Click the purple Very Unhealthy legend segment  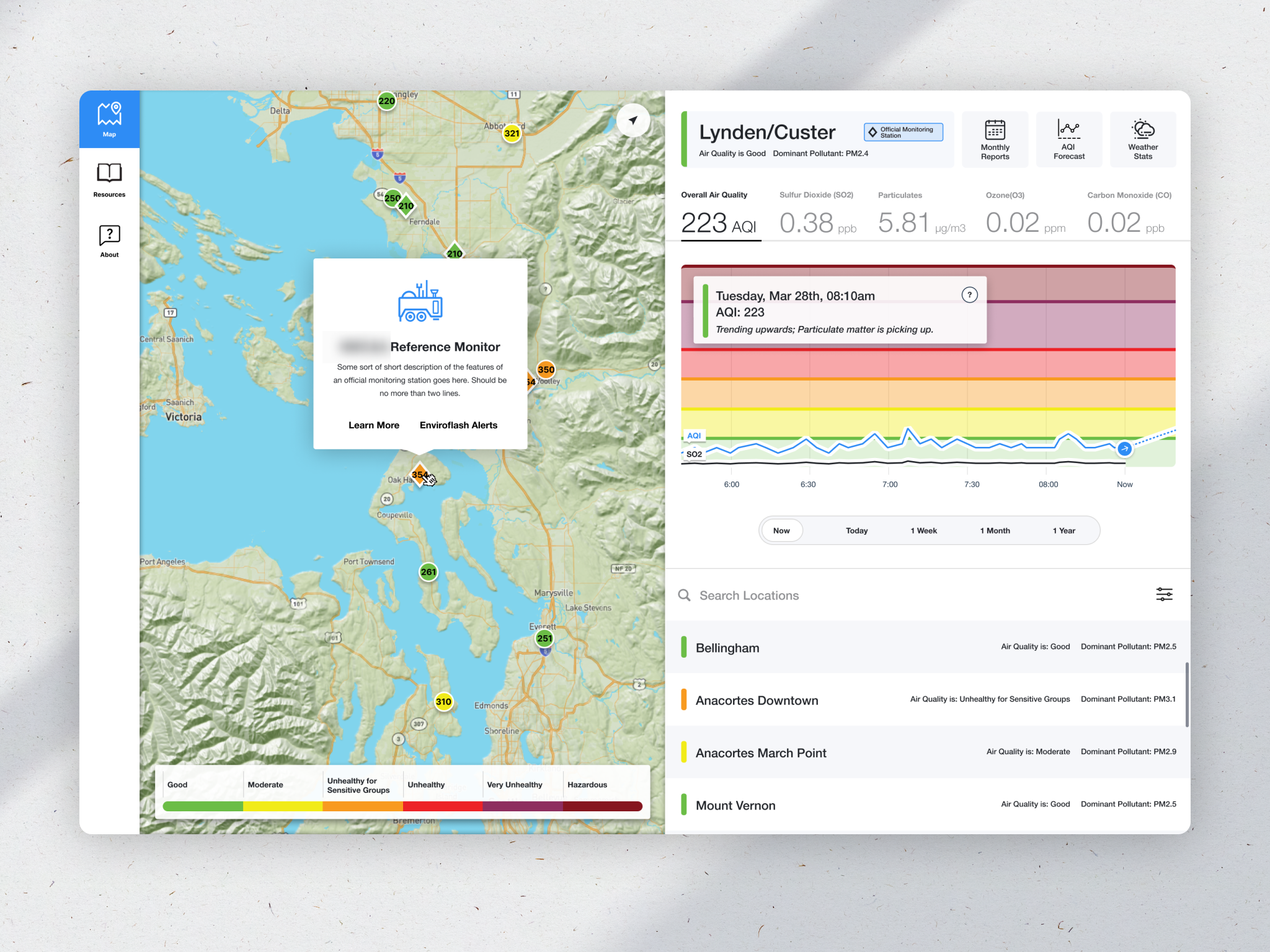click(x=523, y=806)
